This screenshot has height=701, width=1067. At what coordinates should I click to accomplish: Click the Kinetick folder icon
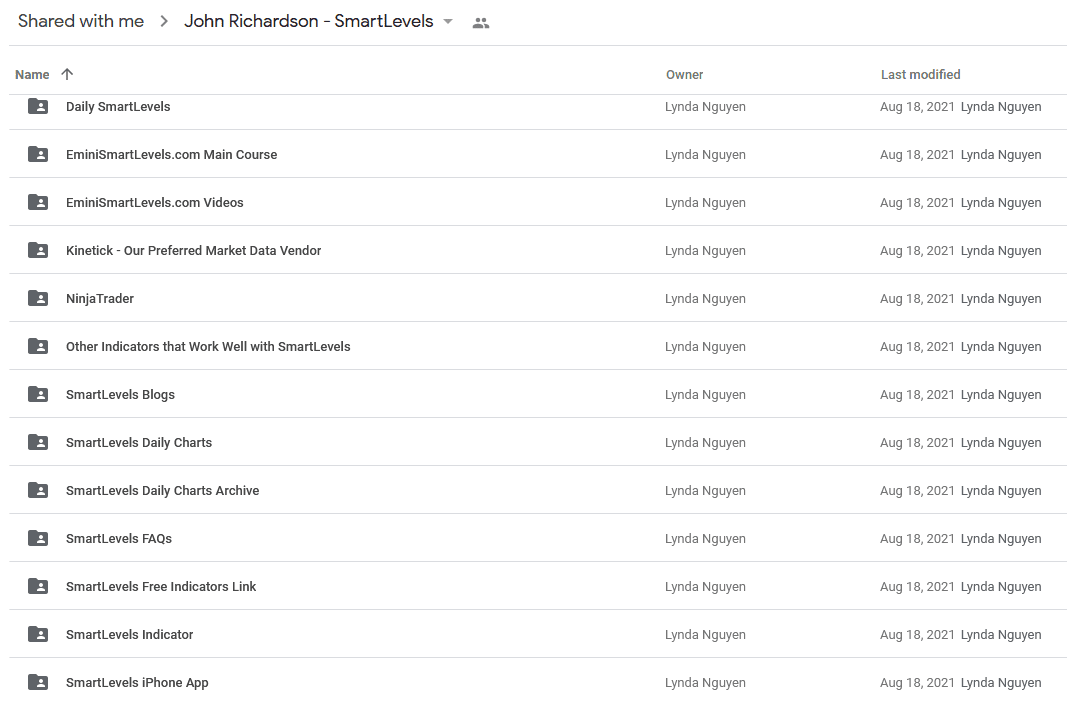(37, 250)
